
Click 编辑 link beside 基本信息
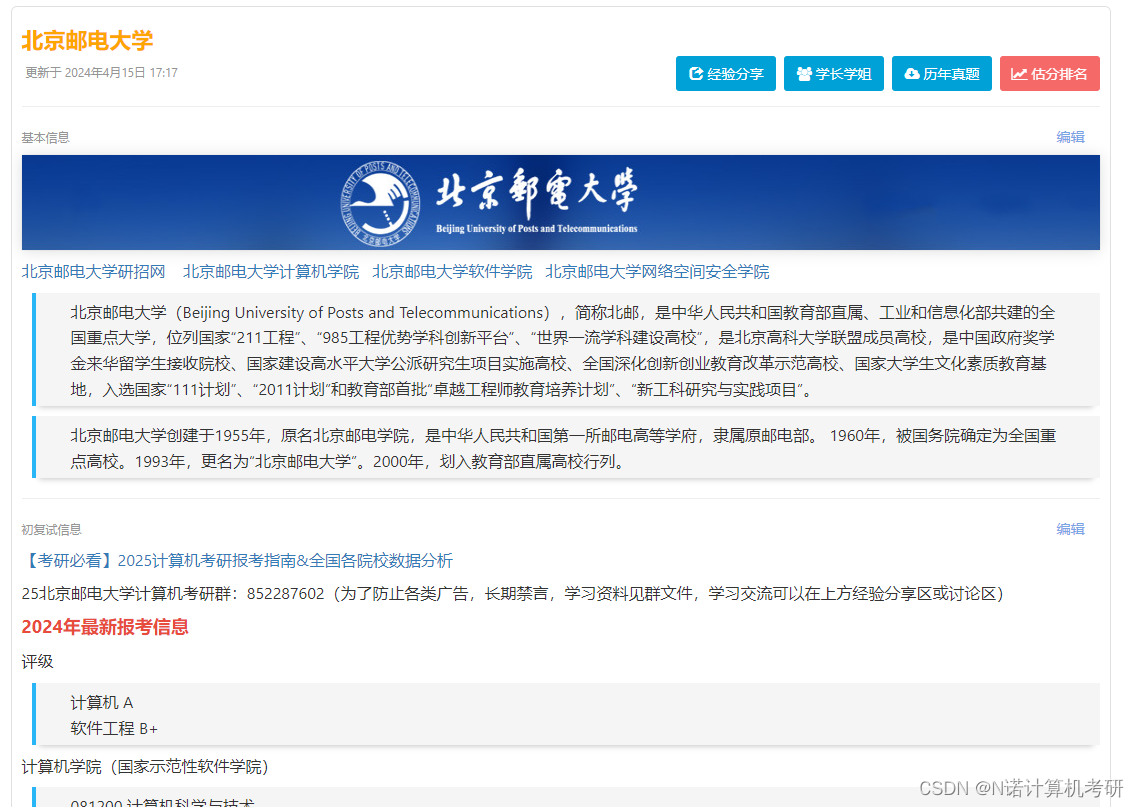1070,137
